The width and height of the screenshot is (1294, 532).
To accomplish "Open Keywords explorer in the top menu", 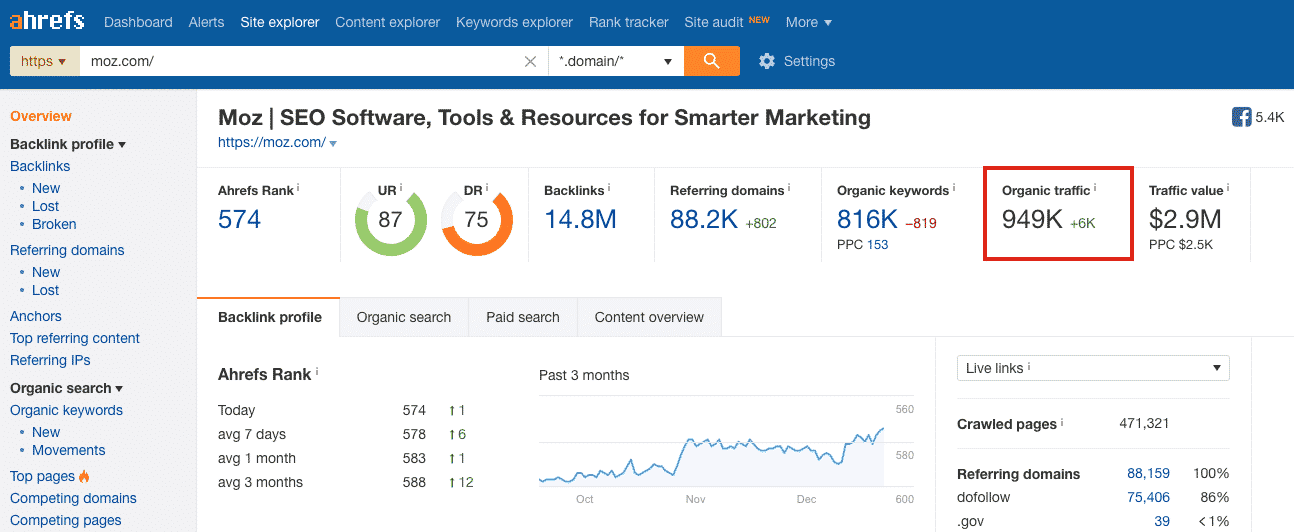I will click(x=514, y=22).
